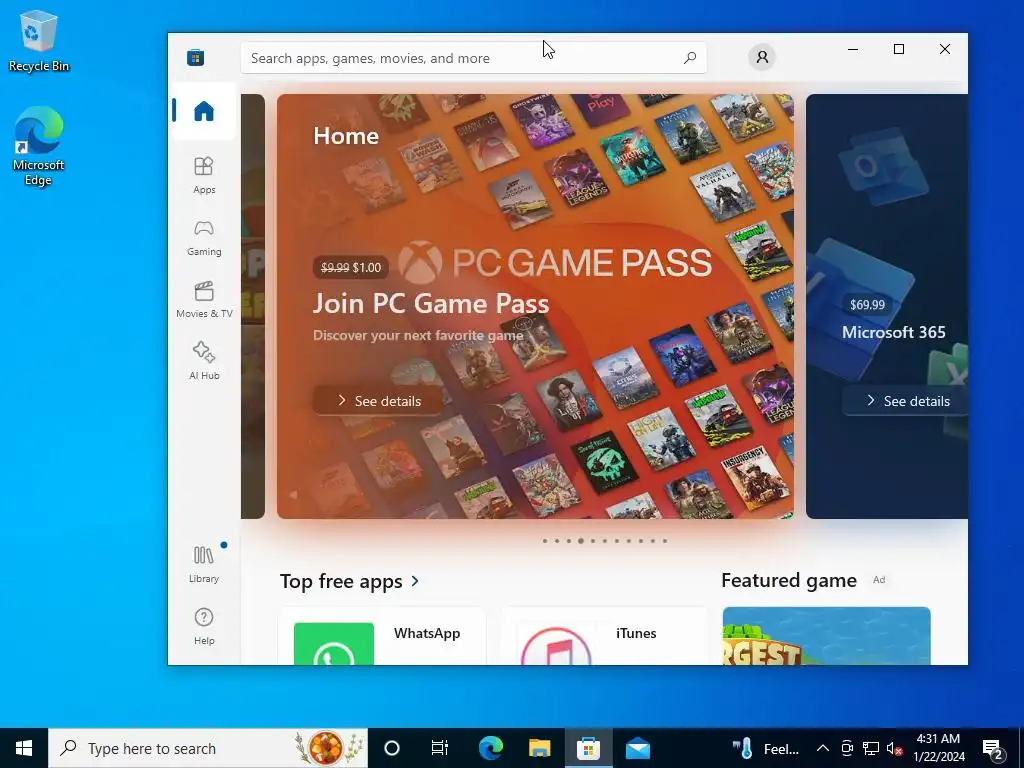See details for PC Game Pass

[378, 401]
